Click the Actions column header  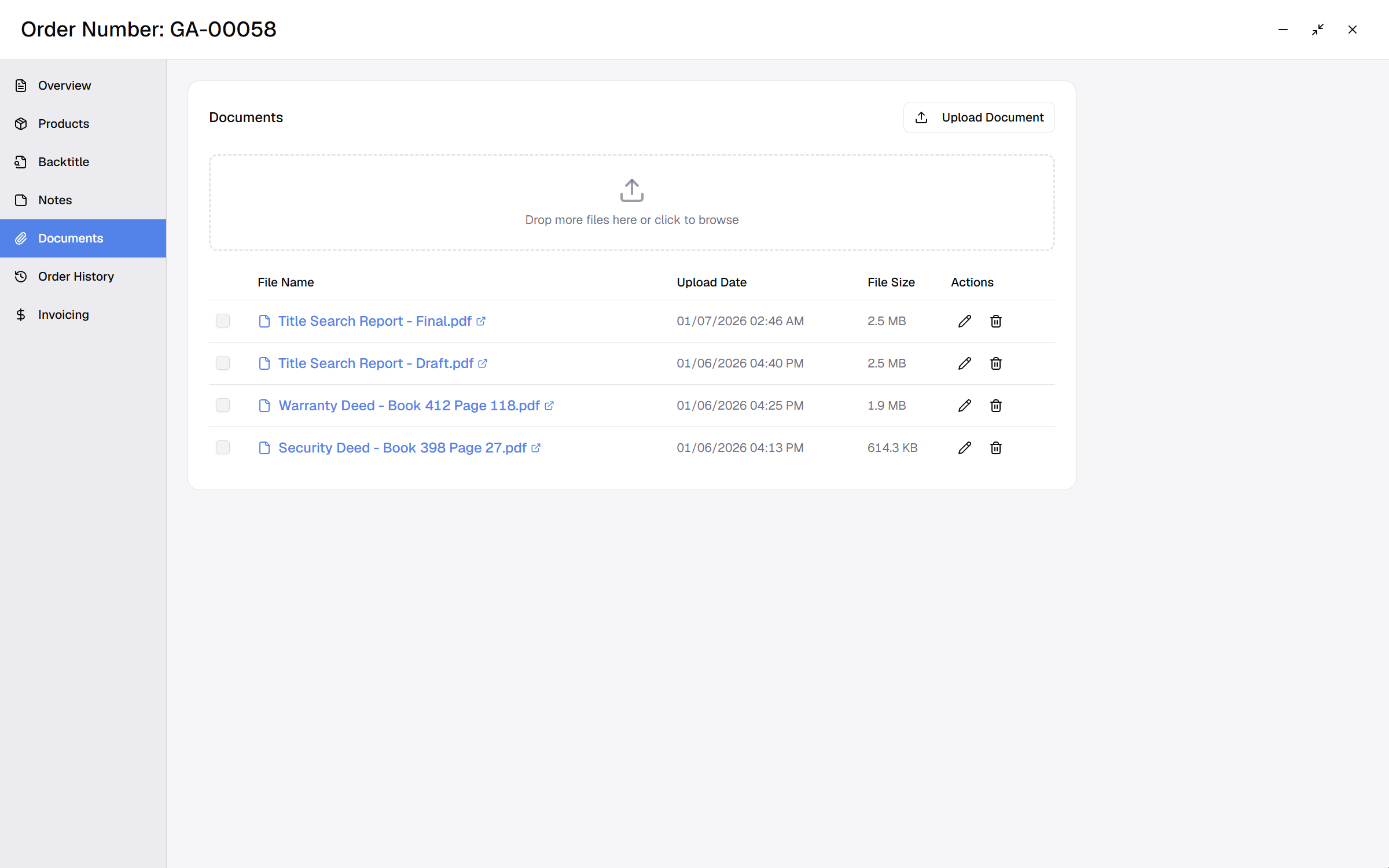(972, 282)
